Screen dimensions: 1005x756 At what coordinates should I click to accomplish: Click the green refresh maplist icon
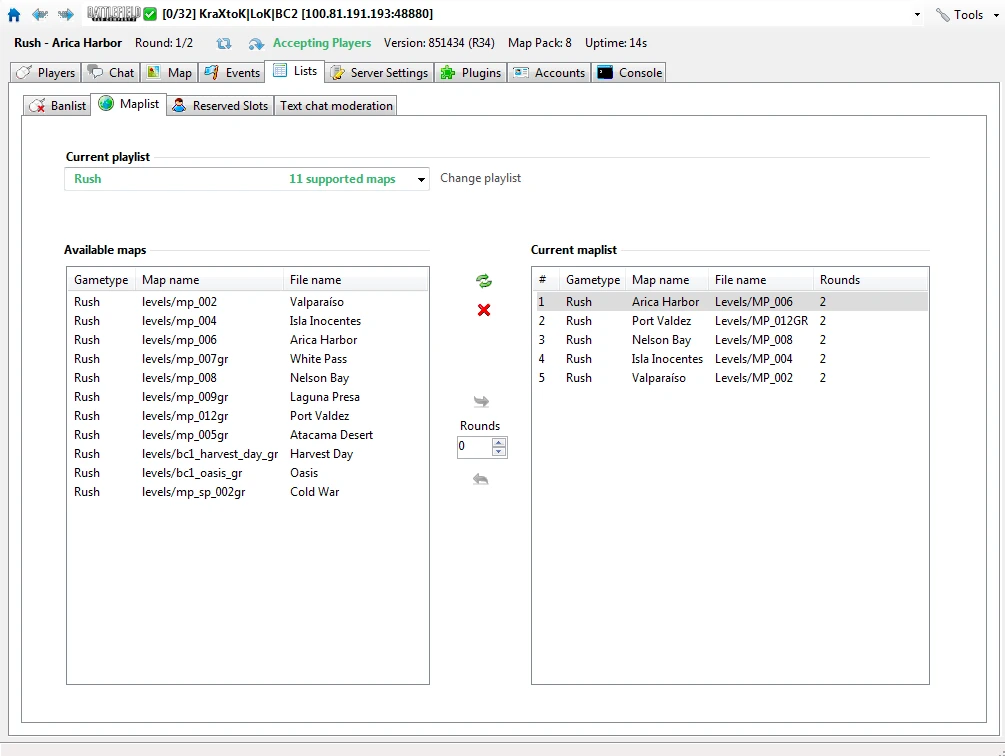(484, 281)
